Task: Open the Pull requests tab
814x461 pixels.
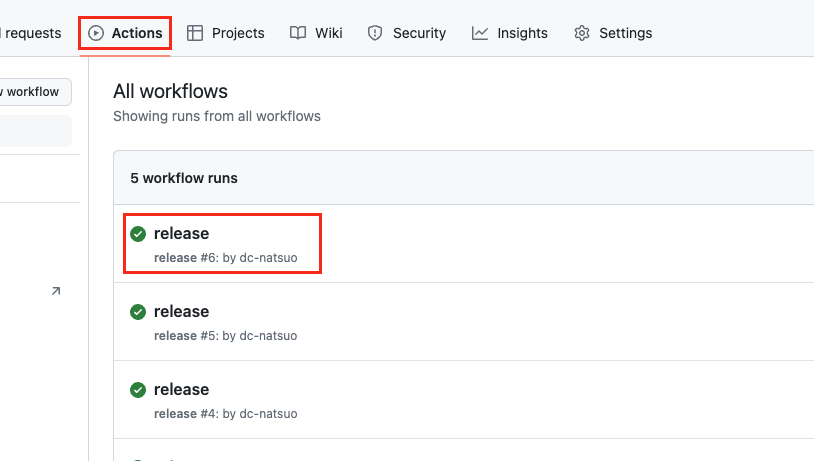Action: tap(31, 33)
